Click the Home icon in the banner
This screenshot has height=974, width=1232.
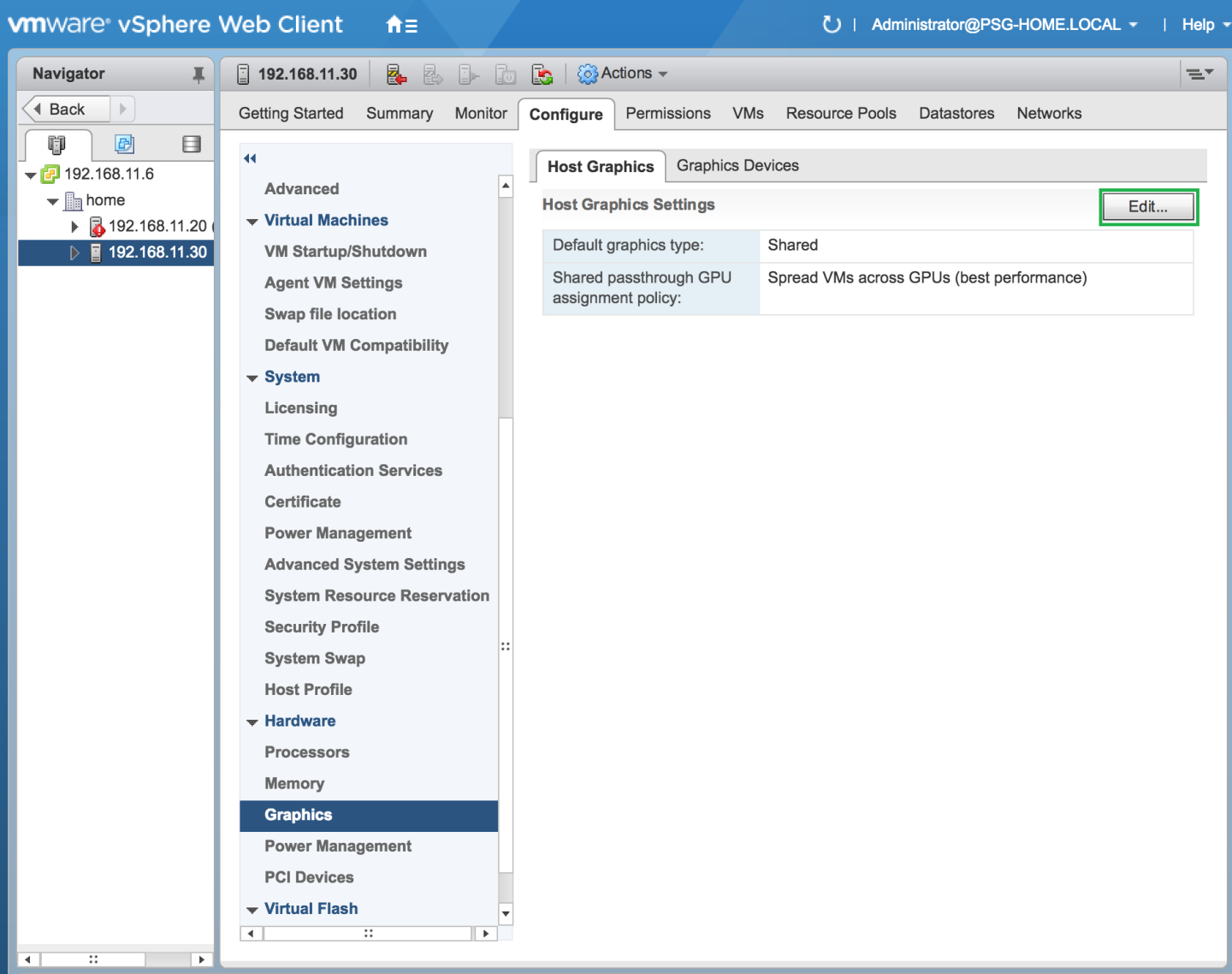click(394, 24)
